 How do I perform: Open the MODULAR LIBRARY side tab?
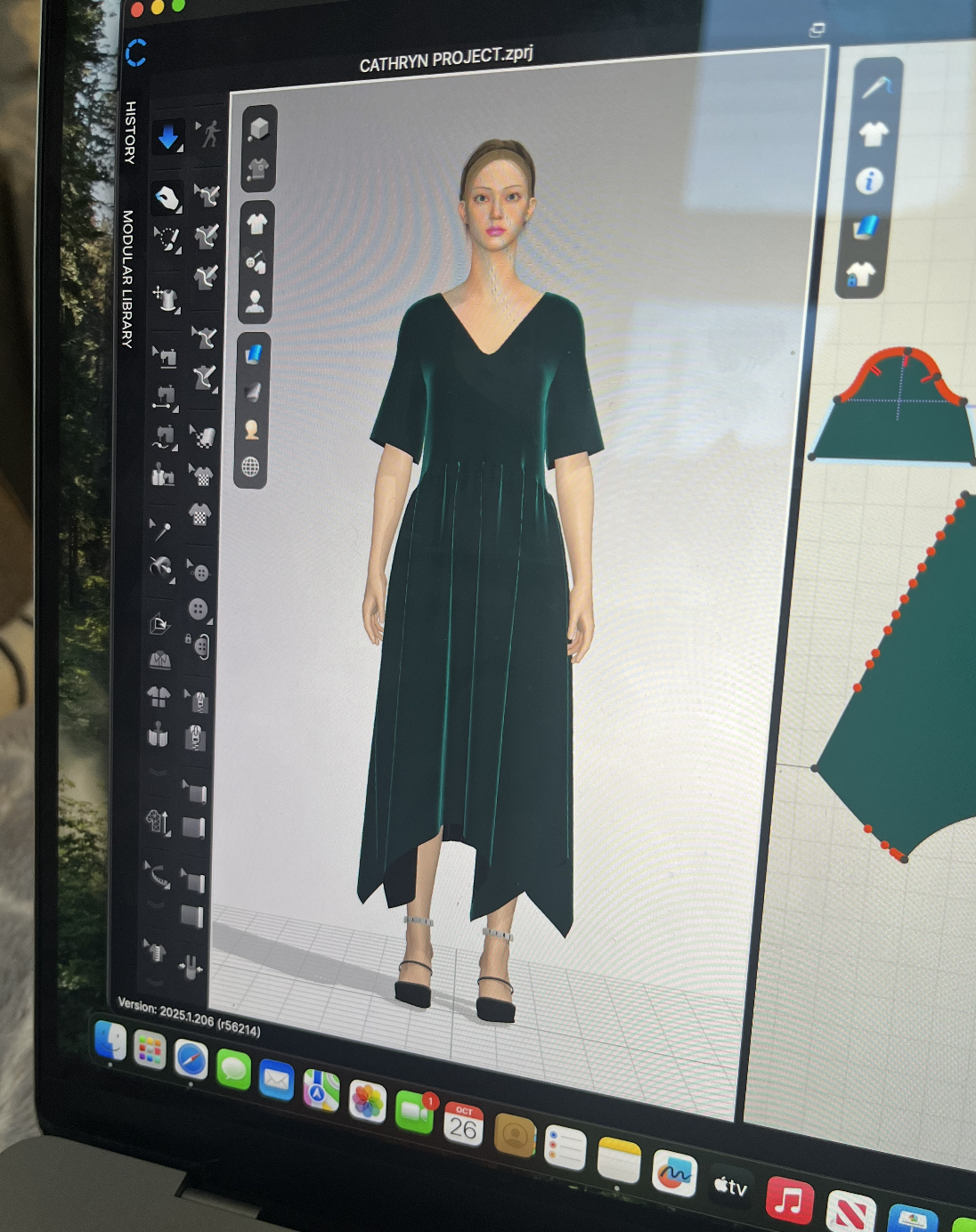click(127, 280)
